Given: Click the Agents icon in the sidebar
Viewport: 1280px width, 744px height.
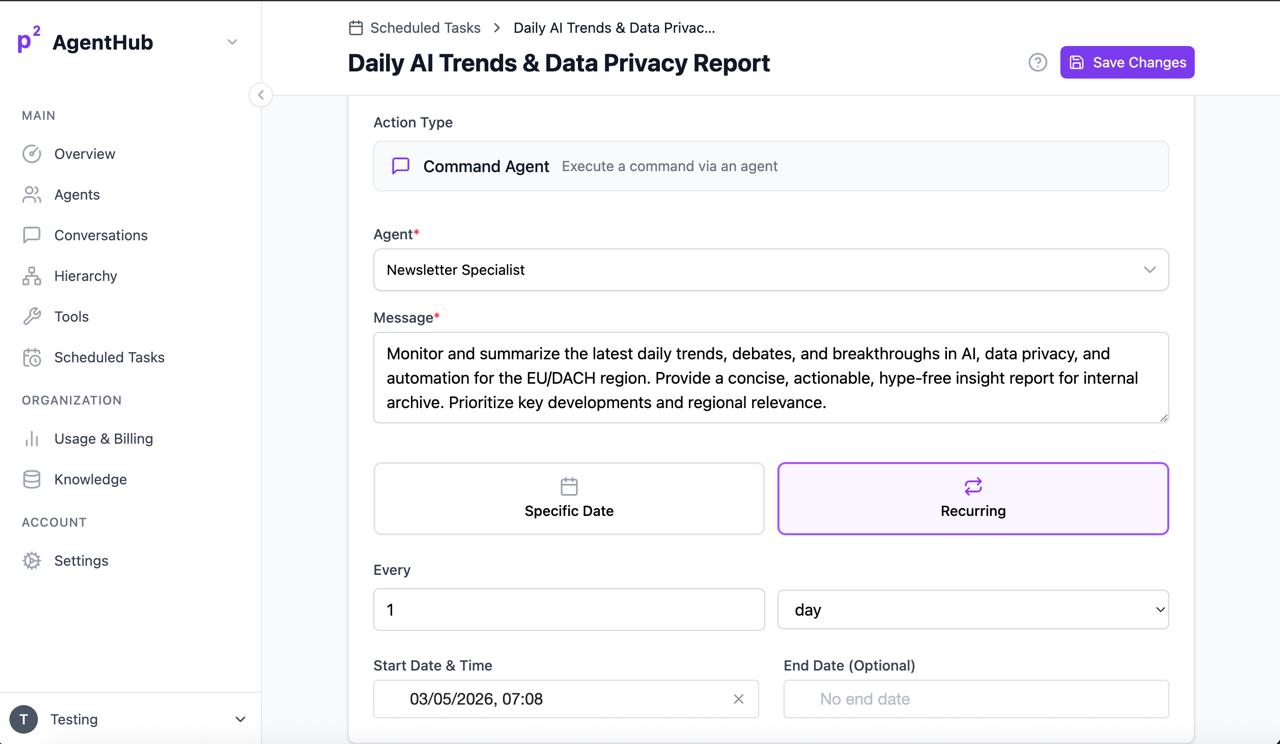Looking at the screenshot, I should pos(31,194).
